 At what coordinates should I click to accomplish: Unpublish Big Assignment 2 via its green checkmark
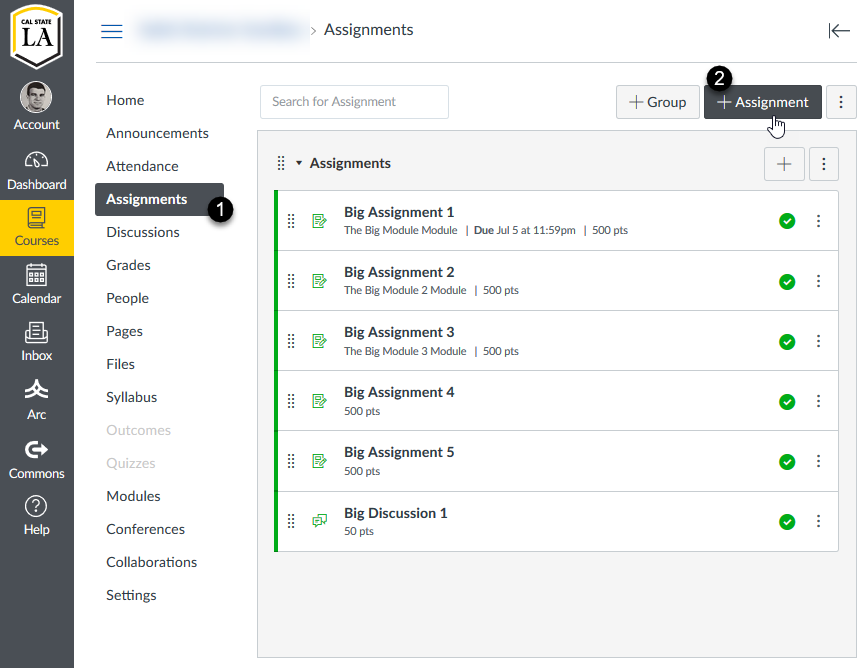point(787,281)
